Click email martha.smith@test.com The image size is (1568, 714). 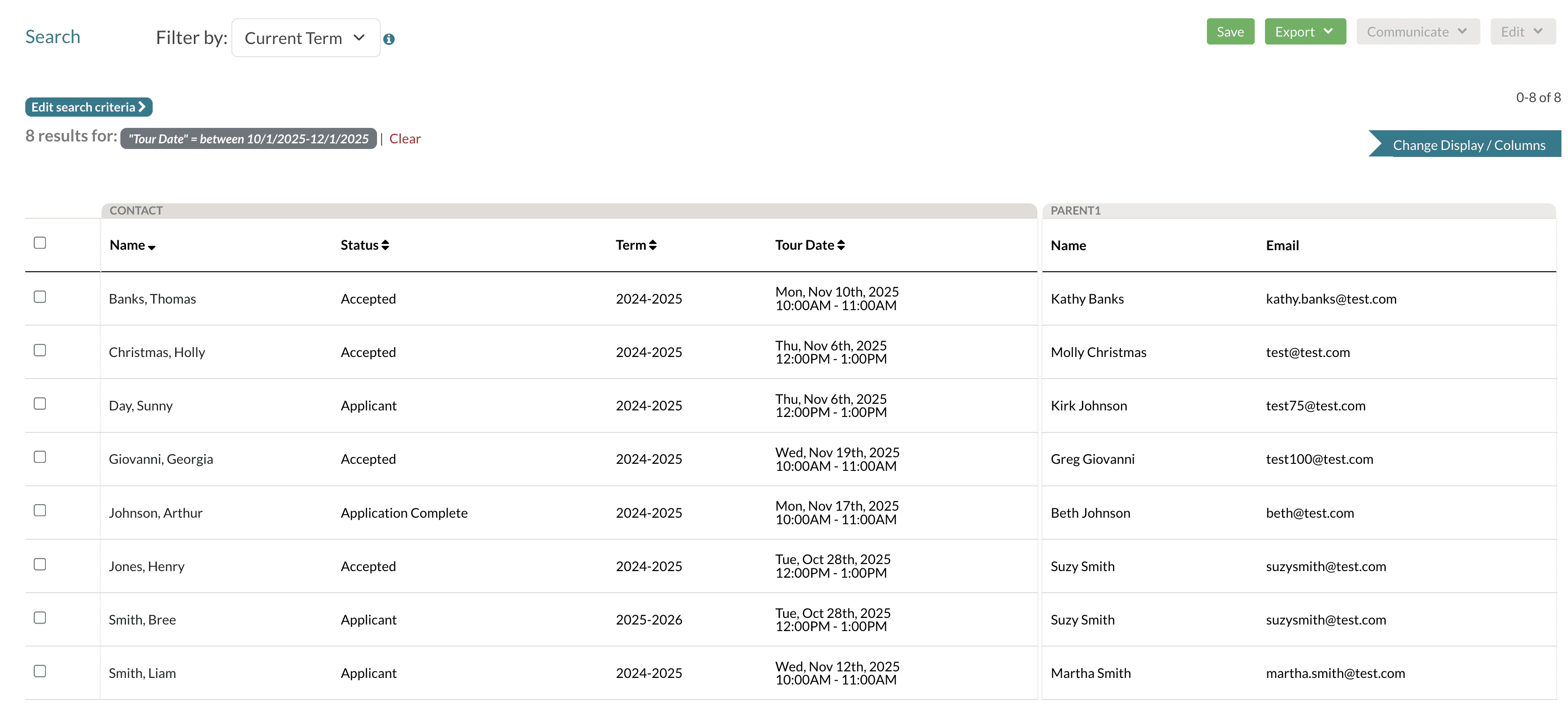1336,674
